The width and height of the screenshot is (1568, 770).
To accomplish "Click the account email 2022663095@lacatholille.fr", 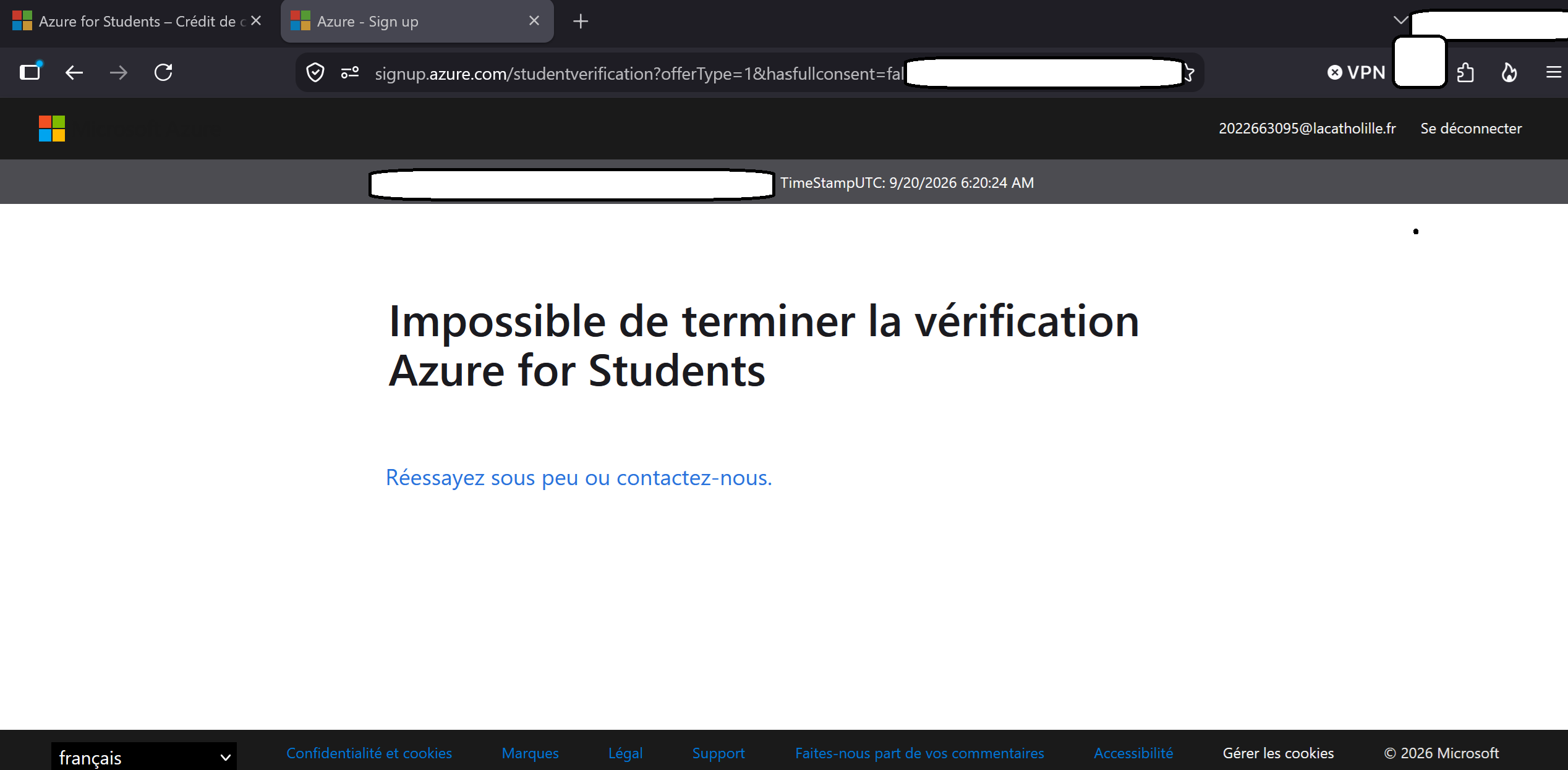I will tap(1307, 129).
